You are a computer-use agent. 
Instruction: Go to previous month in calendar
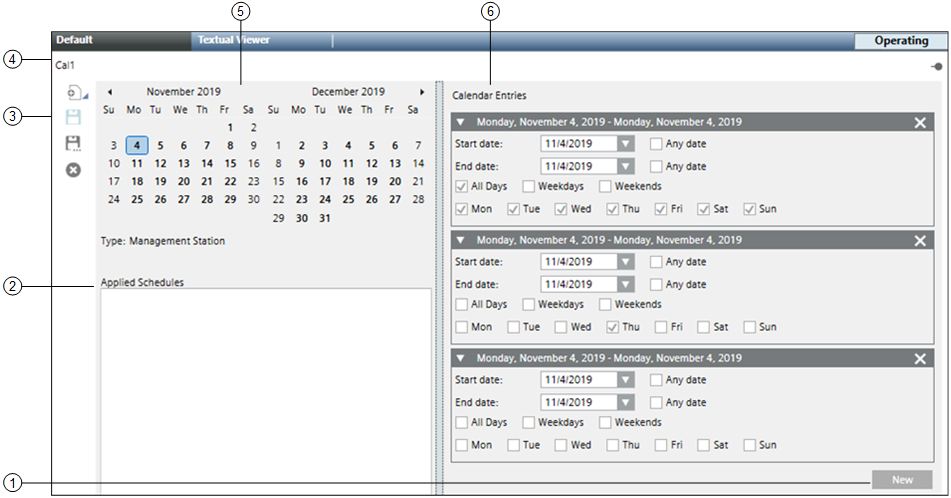point(109,92)
